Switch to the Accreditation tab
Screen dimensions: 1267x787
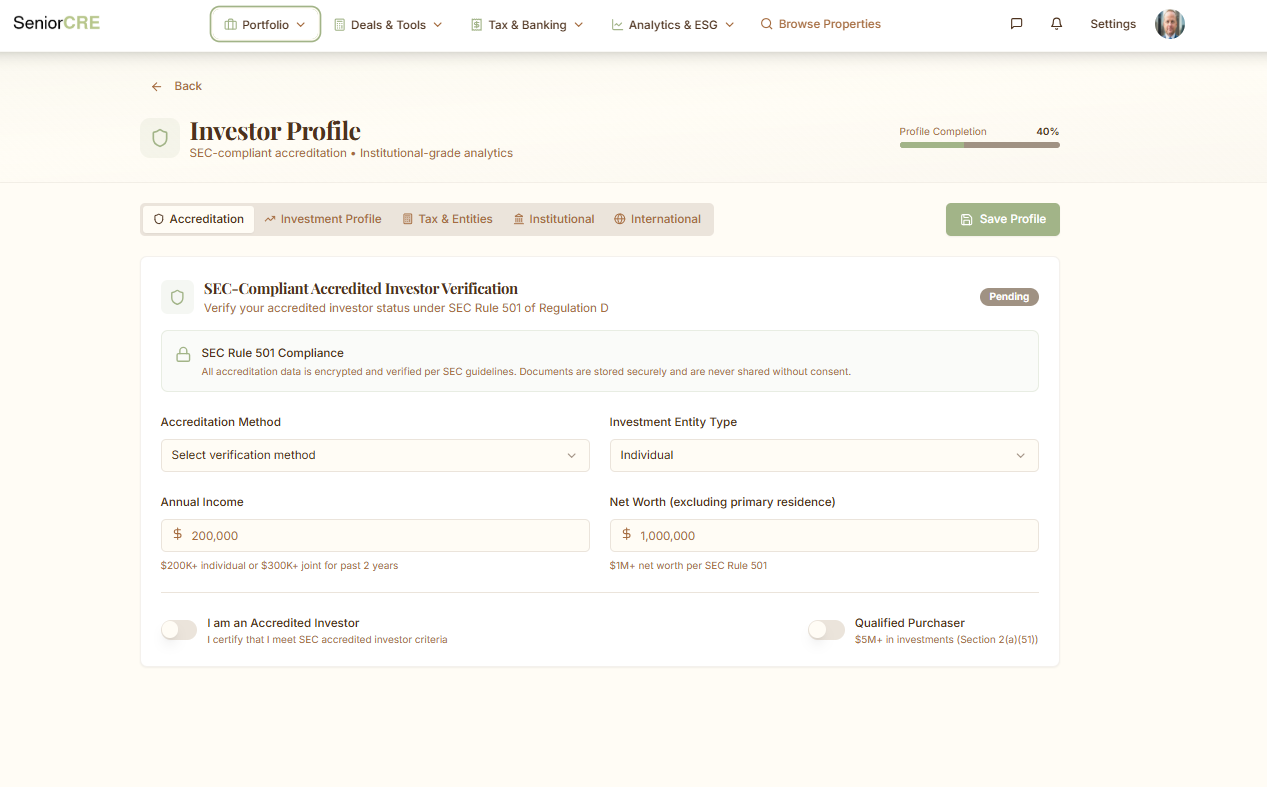tap(198, 219)
